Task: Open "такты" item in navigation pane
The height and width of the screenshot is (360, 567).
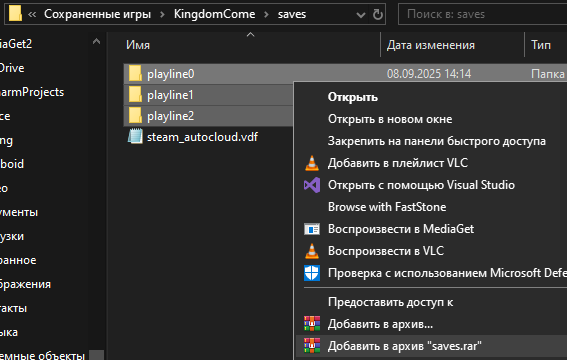Action: (x=13, y=308)
